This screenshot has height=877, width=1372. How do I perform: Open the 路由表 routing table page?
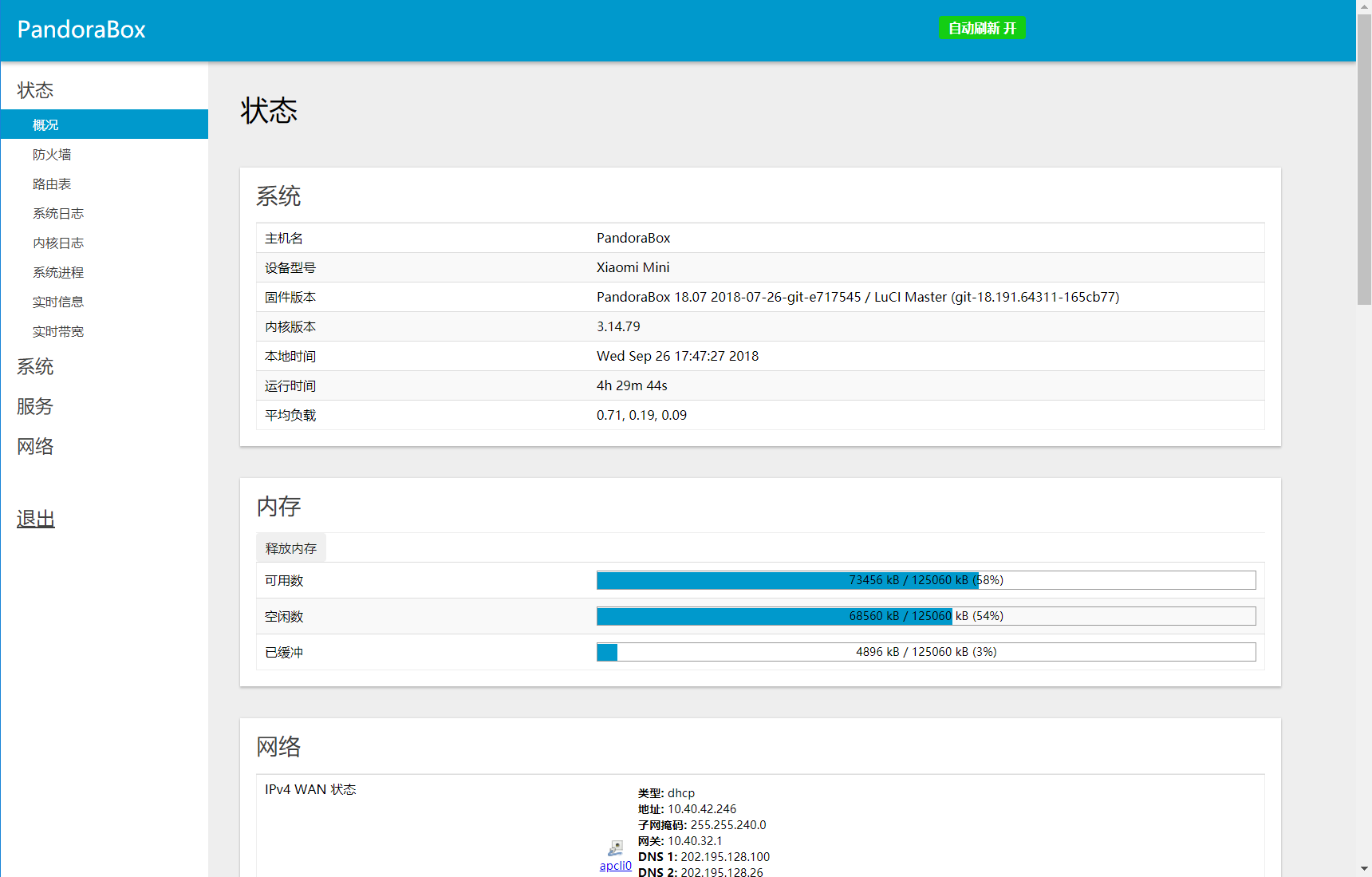click(x=52, y=184)
